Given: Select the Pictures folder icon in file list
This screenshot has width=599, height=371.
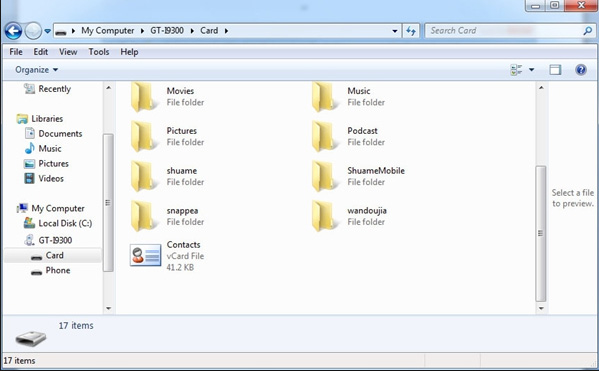Looking at the screenshot, I should point(143,136).
